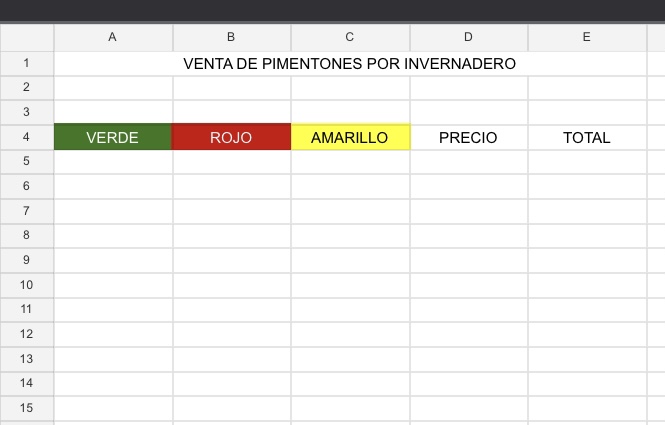665x425 pixels.
Task: Select column E by its header
Action: tap(587, 37)
